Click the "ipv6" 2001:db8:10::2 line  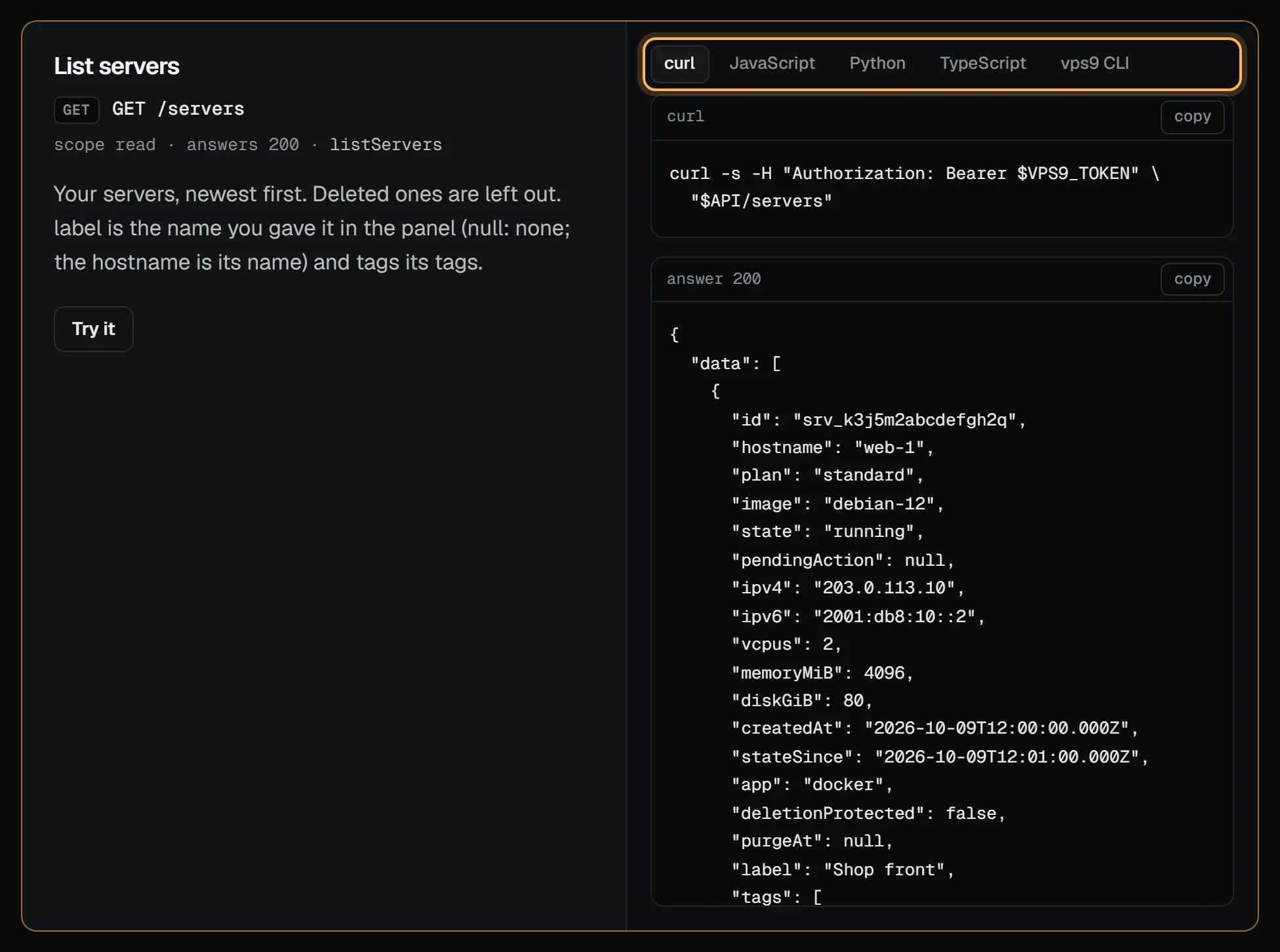click(858, 617)
